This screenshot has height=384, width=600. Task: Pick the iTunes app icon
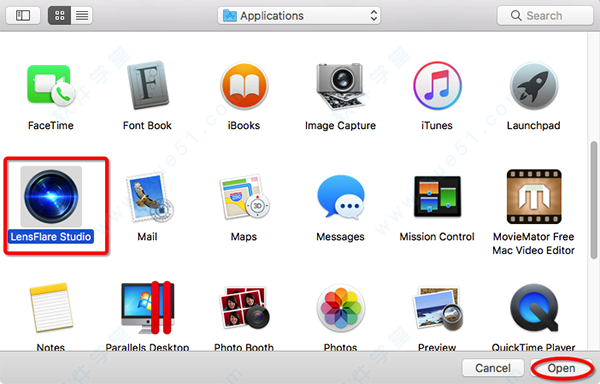[437, 86]
